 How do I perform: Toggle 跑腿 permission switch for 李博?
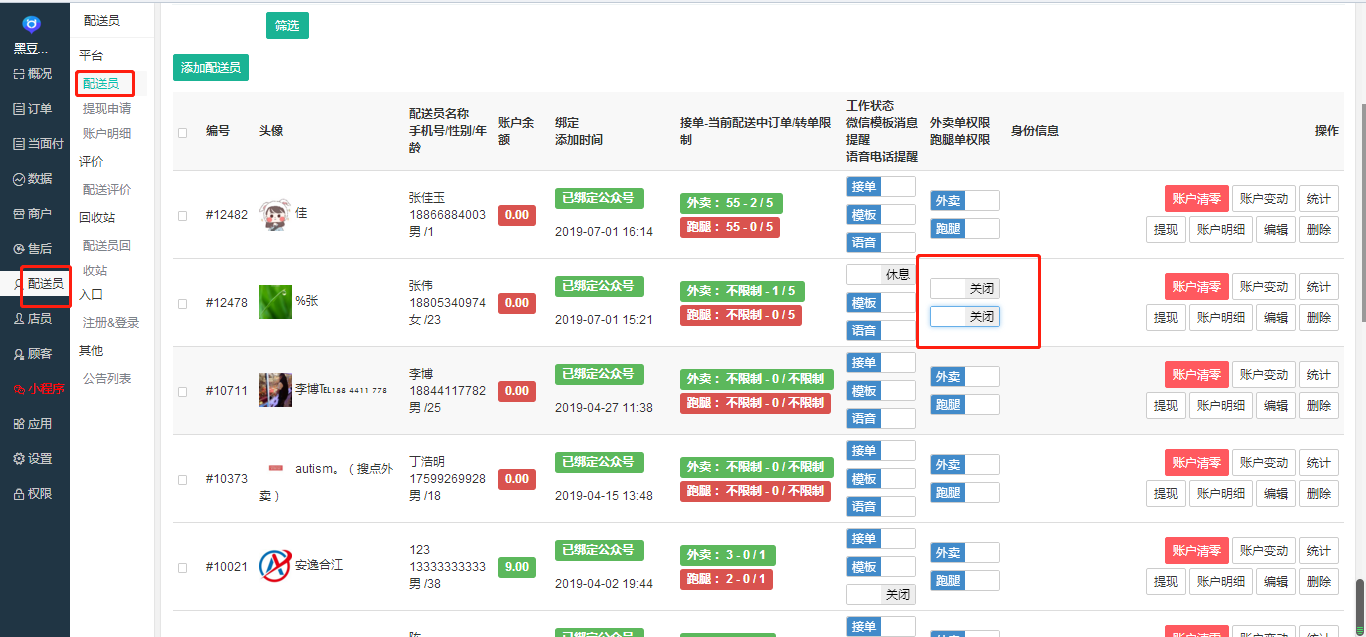coord(965,405)
